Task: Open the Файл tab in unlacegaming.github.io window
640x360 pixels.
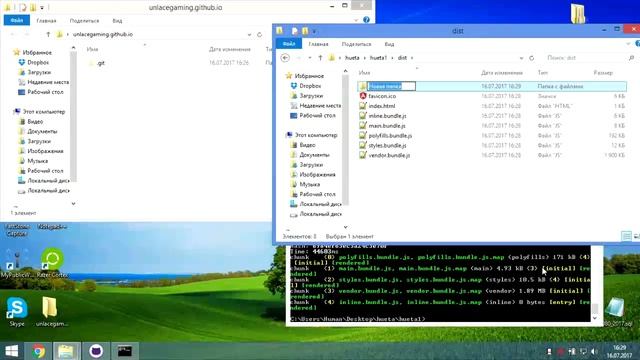Action: (17, 20)
